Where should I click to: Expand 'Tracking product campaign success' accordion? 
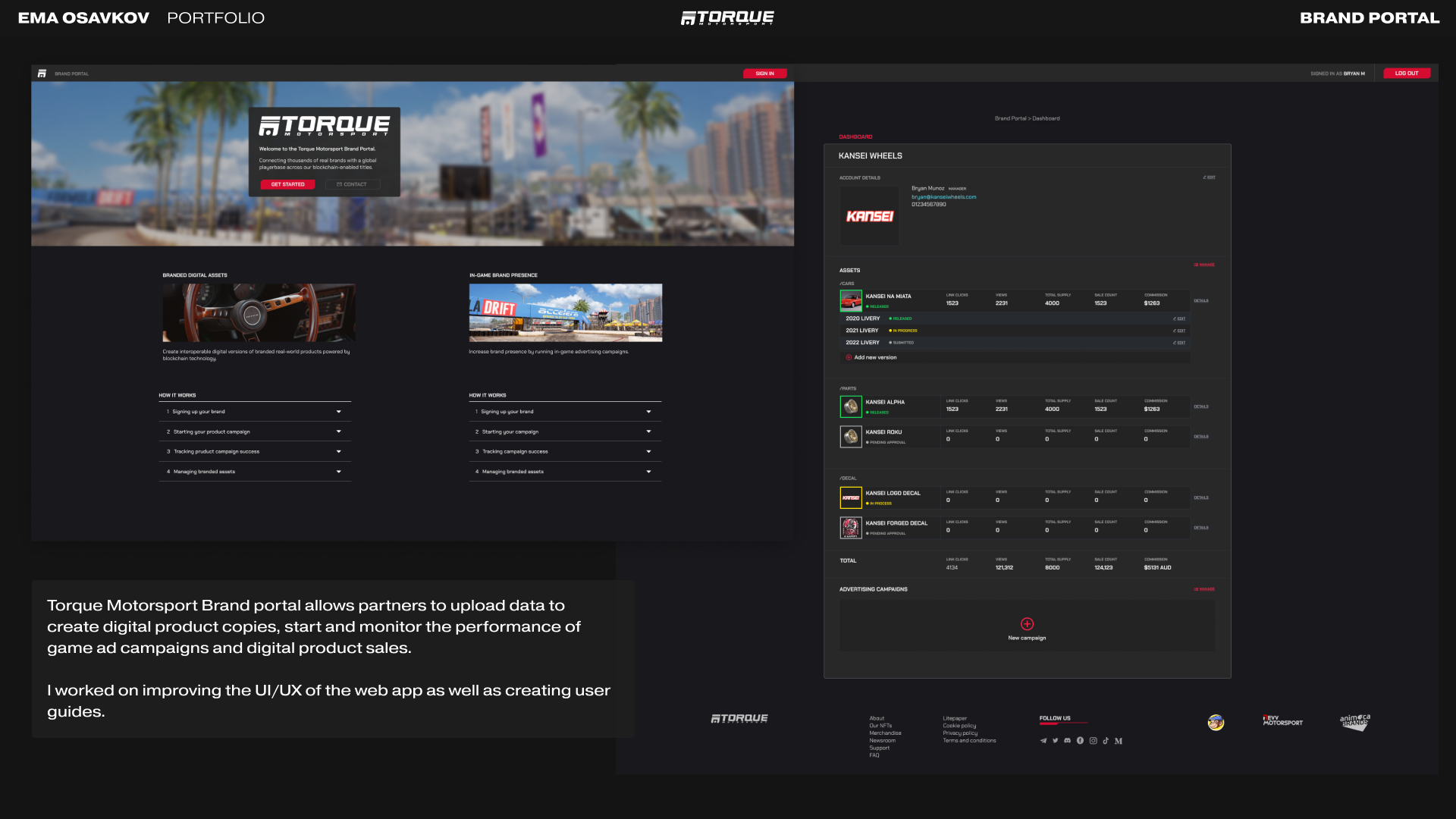click(255, 451)
